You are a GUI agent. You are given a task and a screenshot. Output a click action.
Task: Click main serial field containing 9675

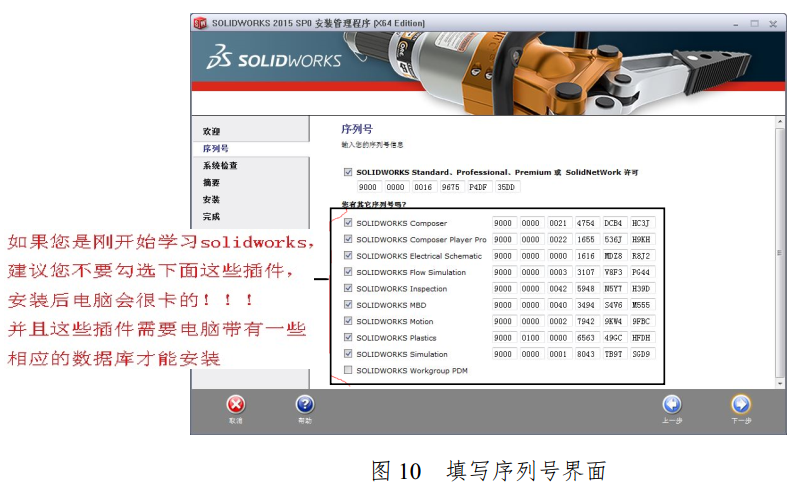(451, 187)
